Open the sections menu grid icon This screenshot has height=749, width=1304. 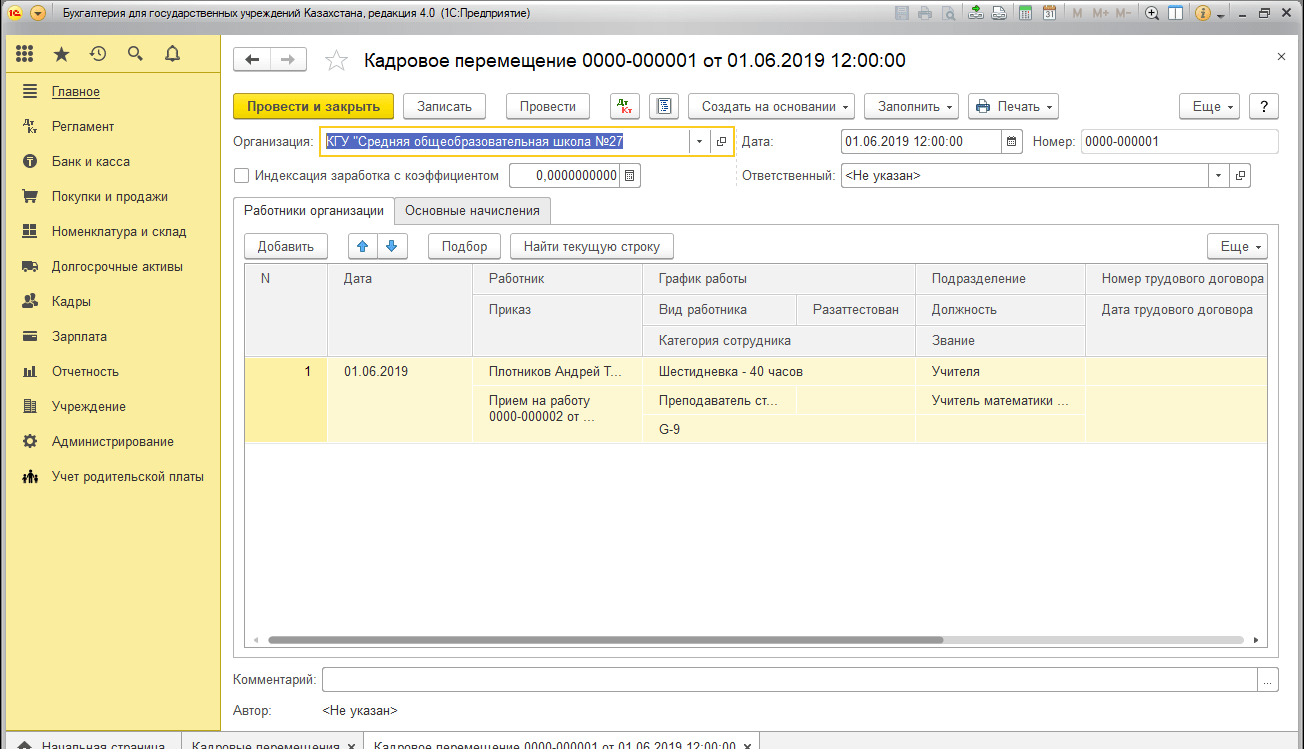25,54
